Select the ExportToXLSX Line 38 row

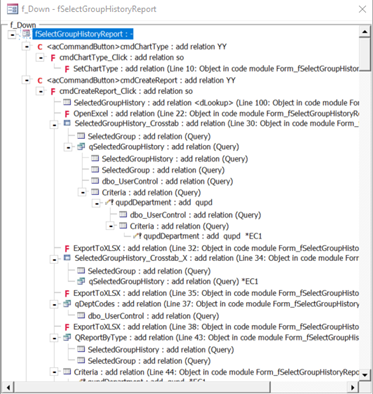[216, 327]
